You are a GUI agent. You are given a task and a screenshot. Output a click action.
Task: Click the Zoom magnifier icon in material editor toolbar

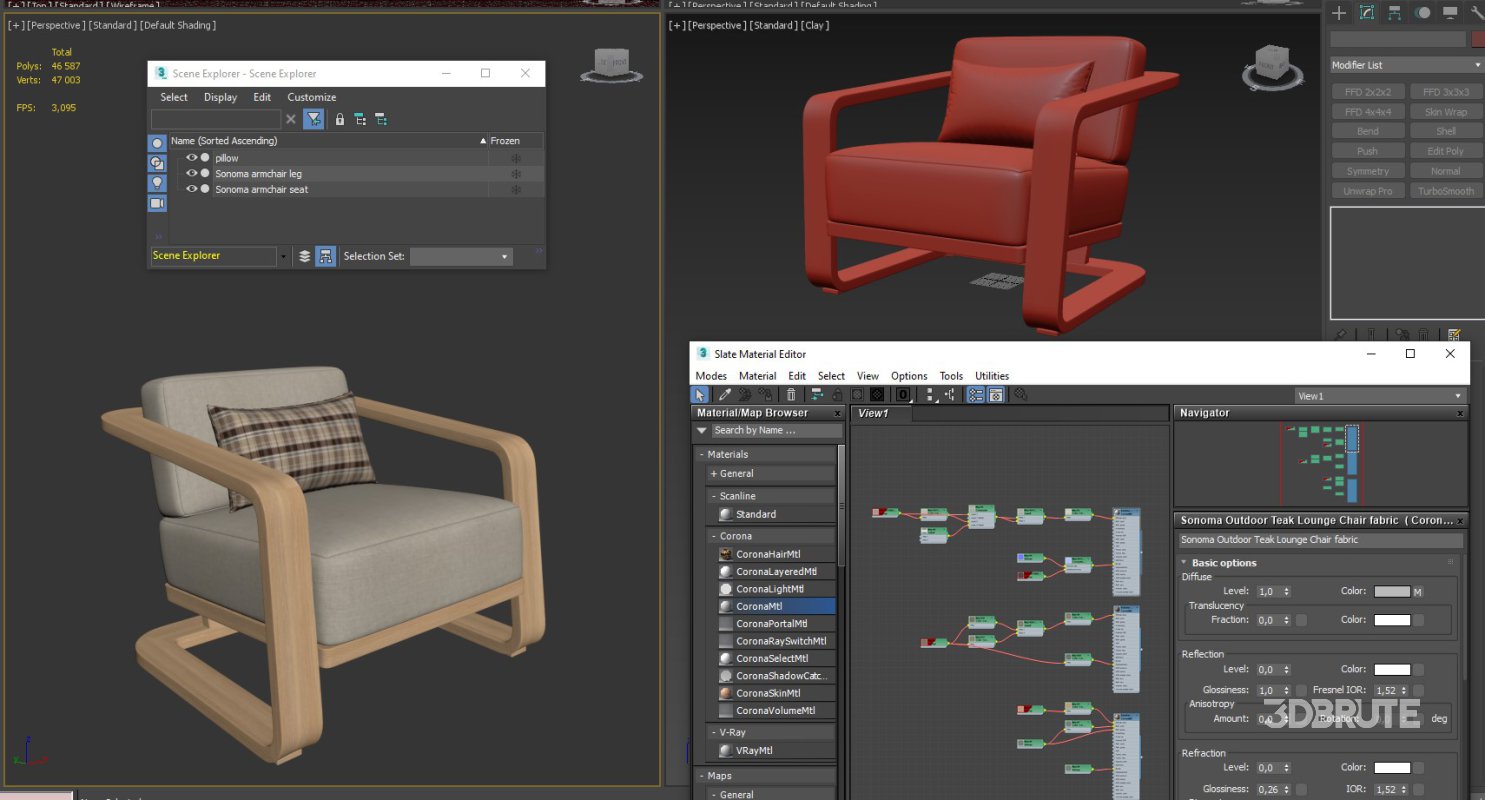(1020, 395)
